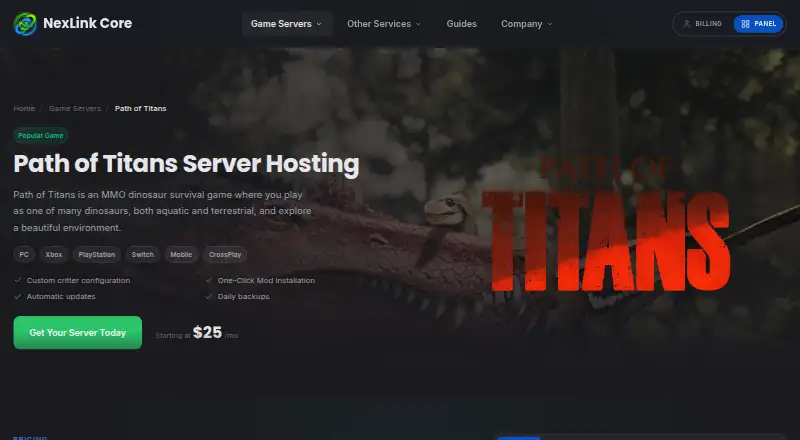800x440 pixels.
Task: Click the $25 starting price
Action: pyautogui.click(x=207, y=333)
